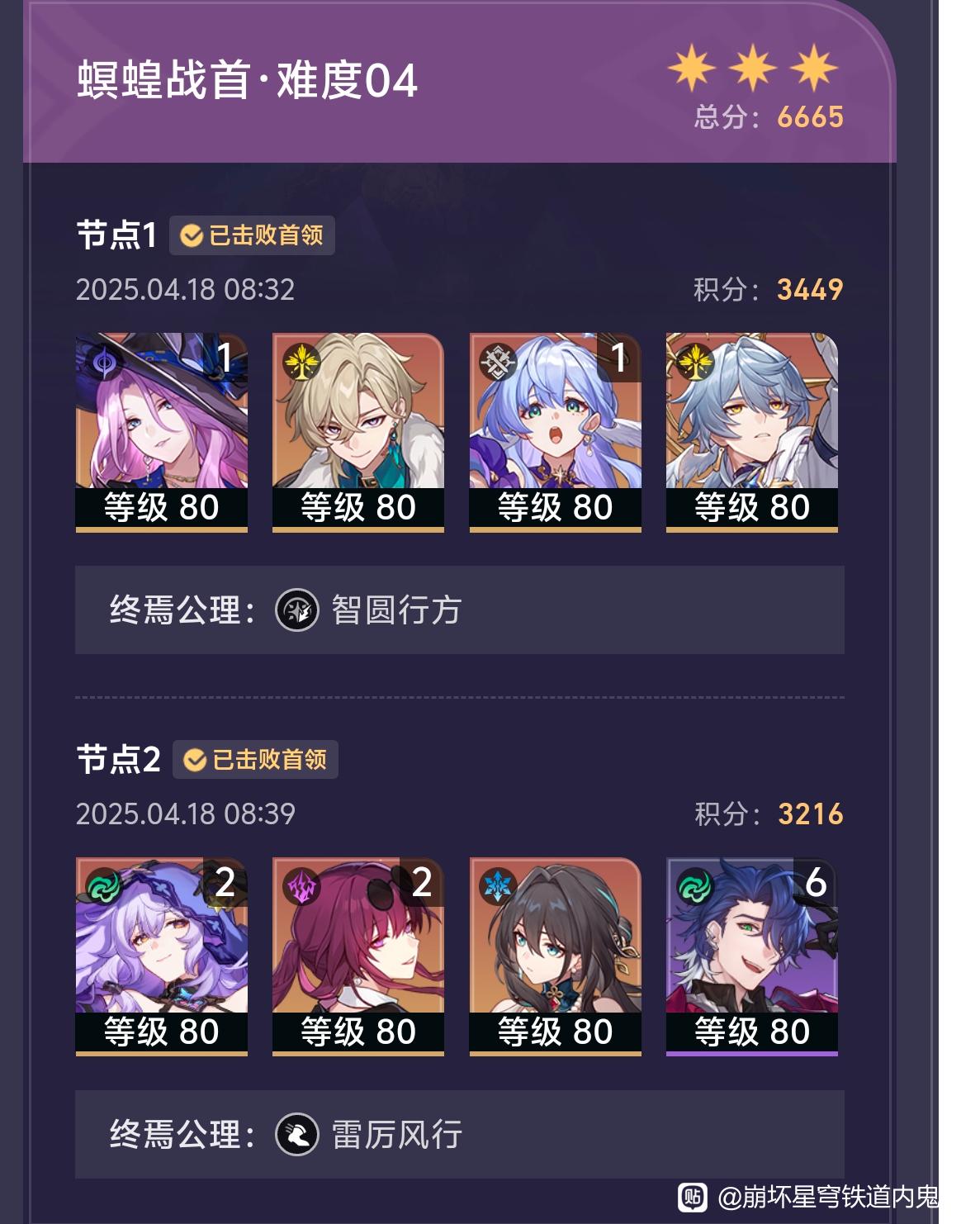Tap the 智圆行方 axiom icon
Image resolution: width=980 pixels, height=1224 pixels.
[297, 610]
